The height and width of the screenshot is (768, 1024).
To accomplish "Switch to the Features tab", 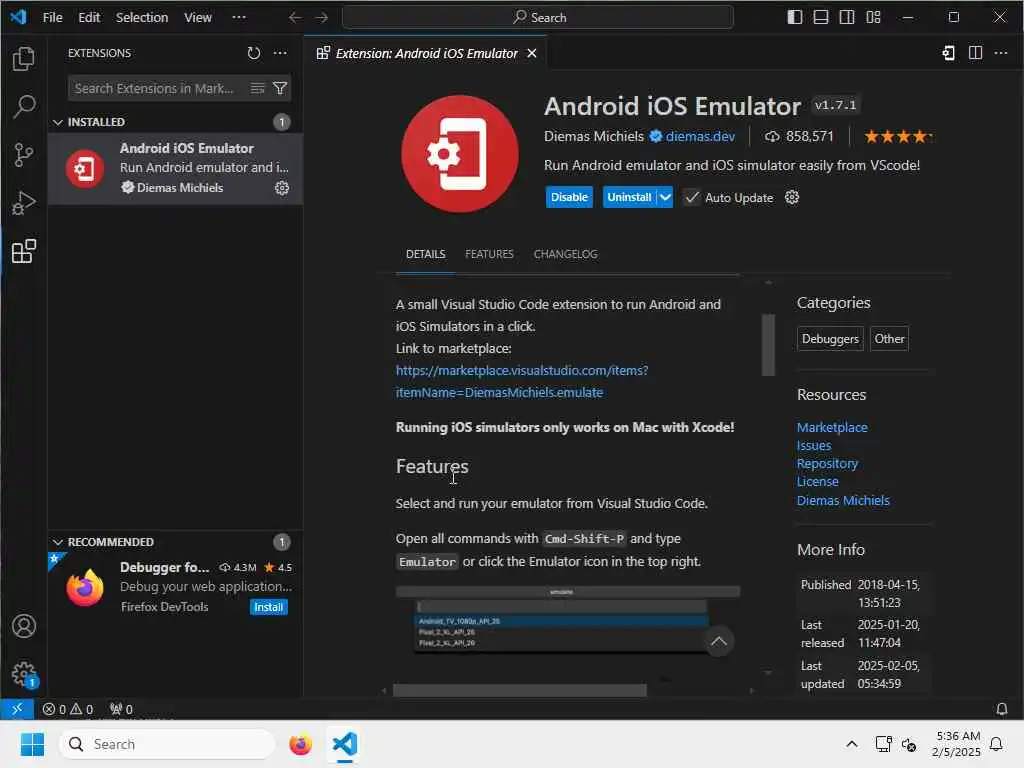I will click(489, 254).
